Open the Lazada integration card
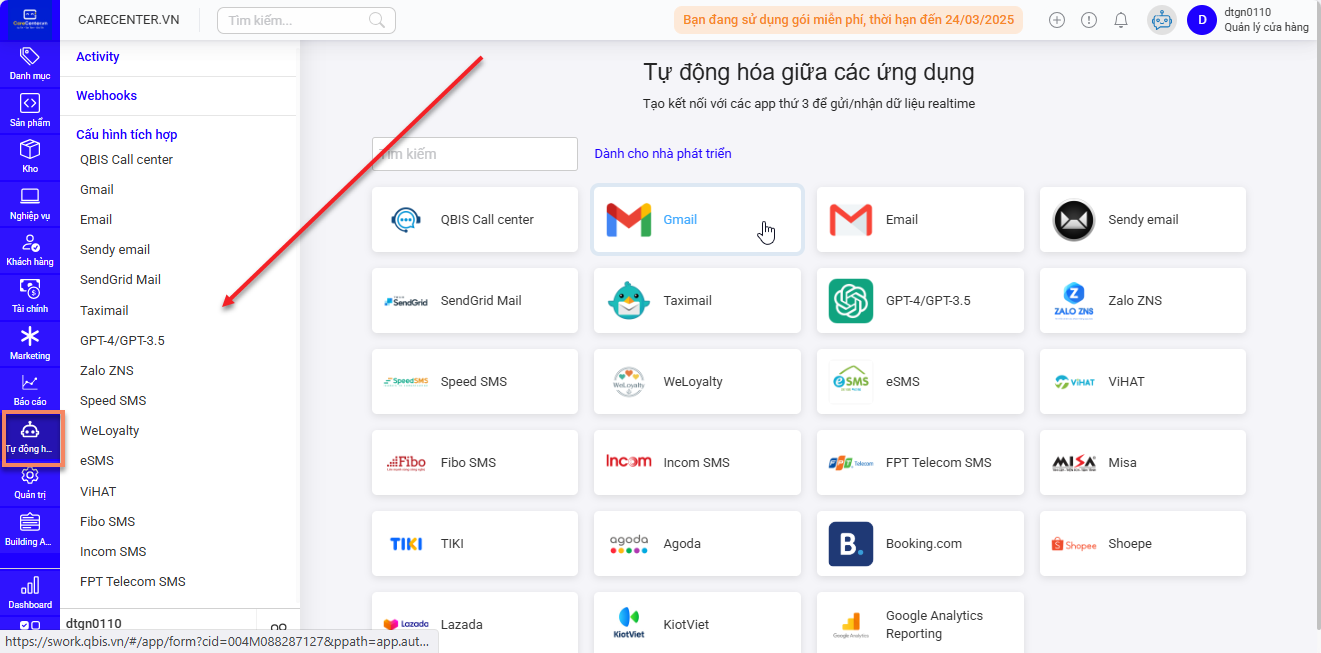Screen dimensions: 1321x653 click(475, 622)
